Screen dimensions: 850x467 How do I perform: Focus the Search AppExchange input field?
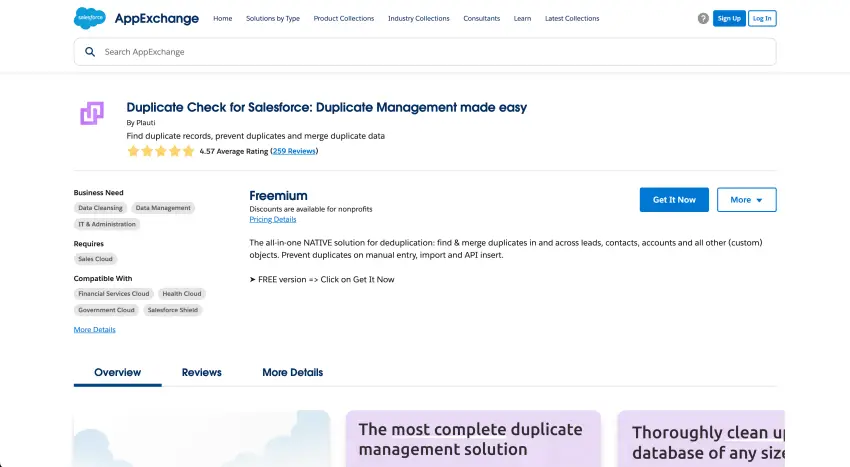pos(430,52)
